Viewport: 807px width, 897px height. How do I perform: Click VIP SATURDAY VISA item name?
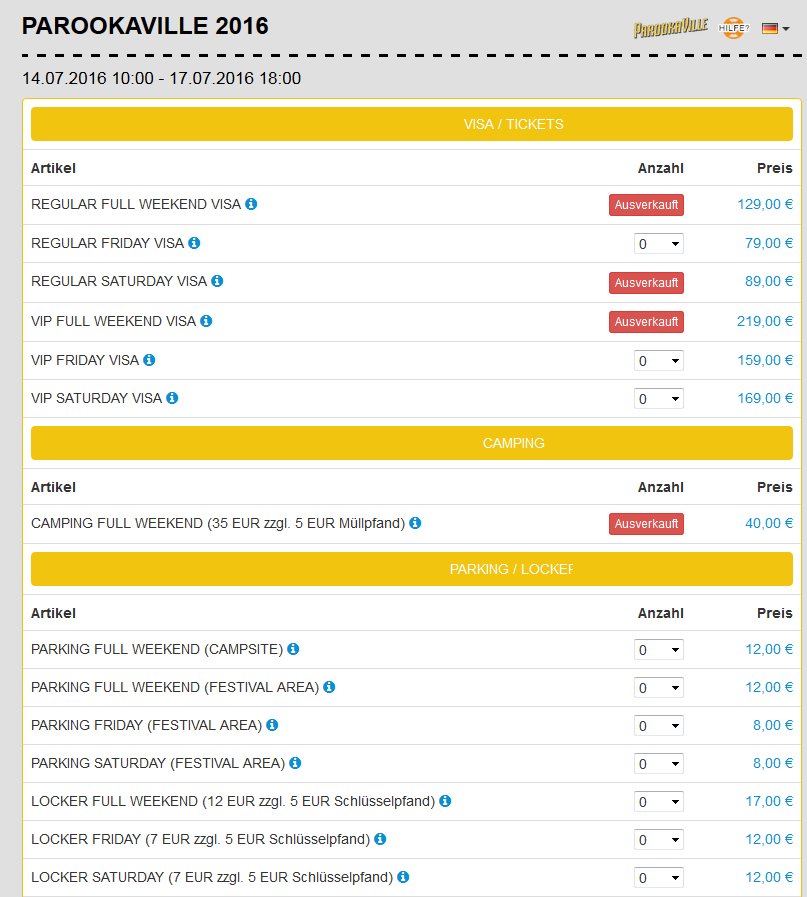coord(96,398)
